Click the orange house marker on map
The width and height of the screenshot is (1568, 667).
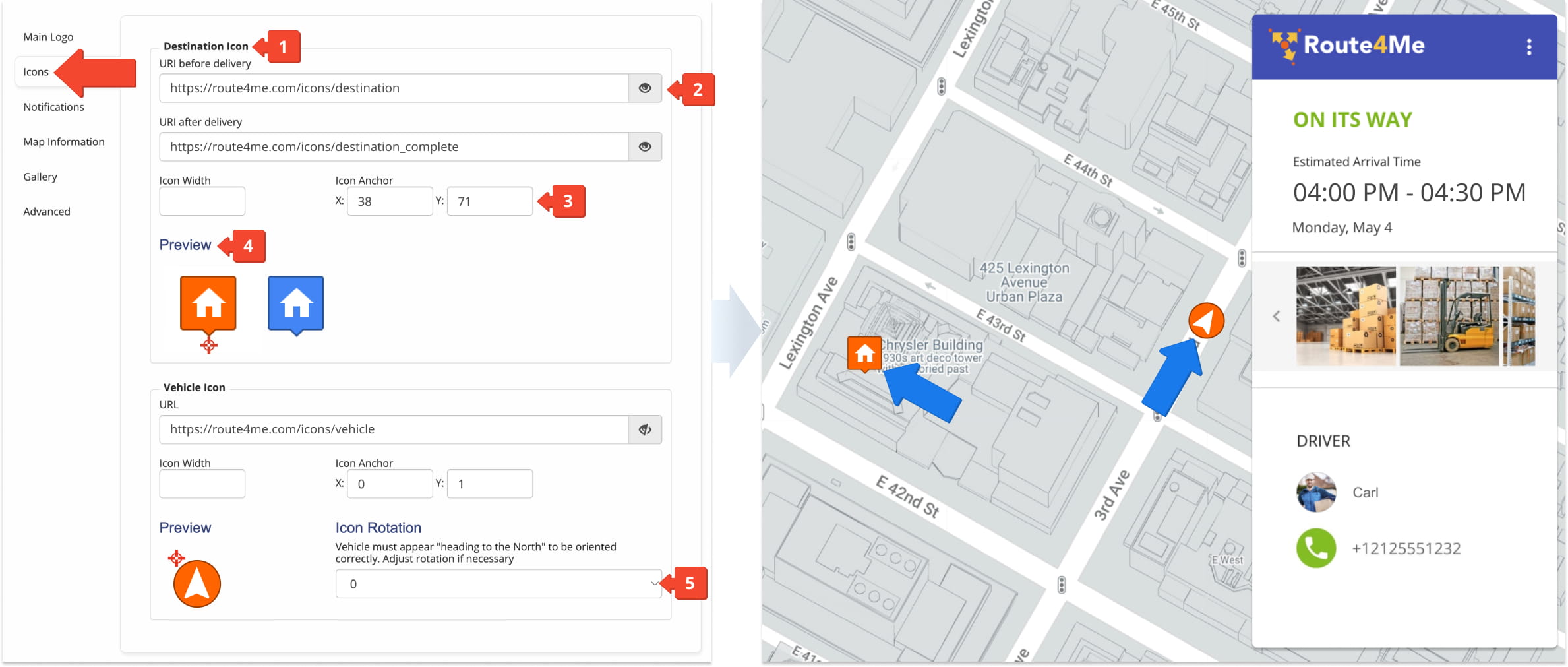[x=864, y=354]
